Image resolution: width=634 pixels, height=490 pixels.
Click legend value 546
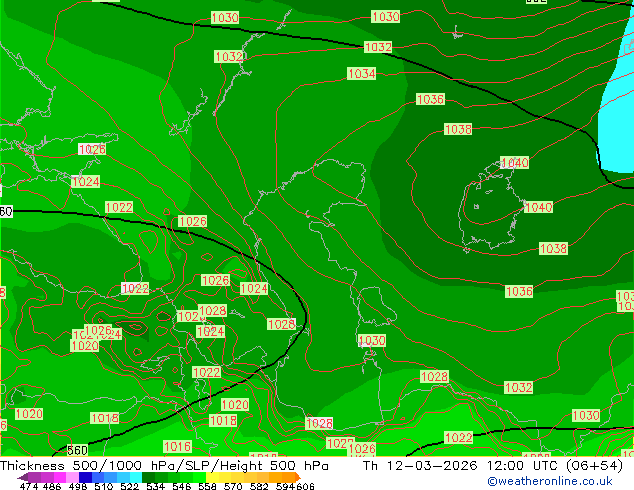coord(182,486)
